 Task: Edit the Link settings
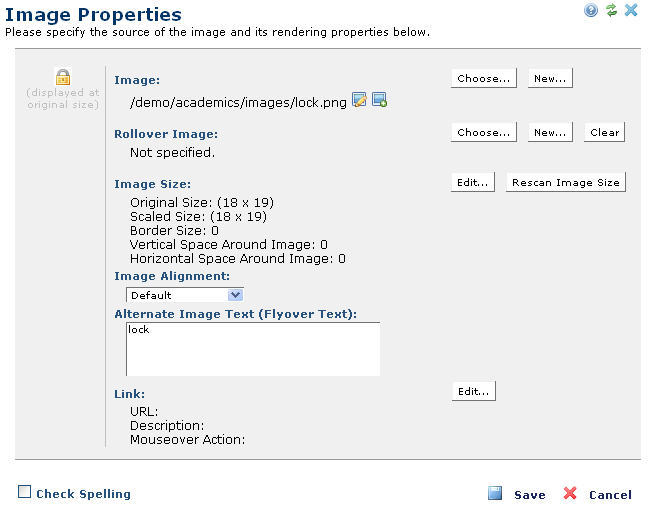pyautogui.click(x=473, y=392)
